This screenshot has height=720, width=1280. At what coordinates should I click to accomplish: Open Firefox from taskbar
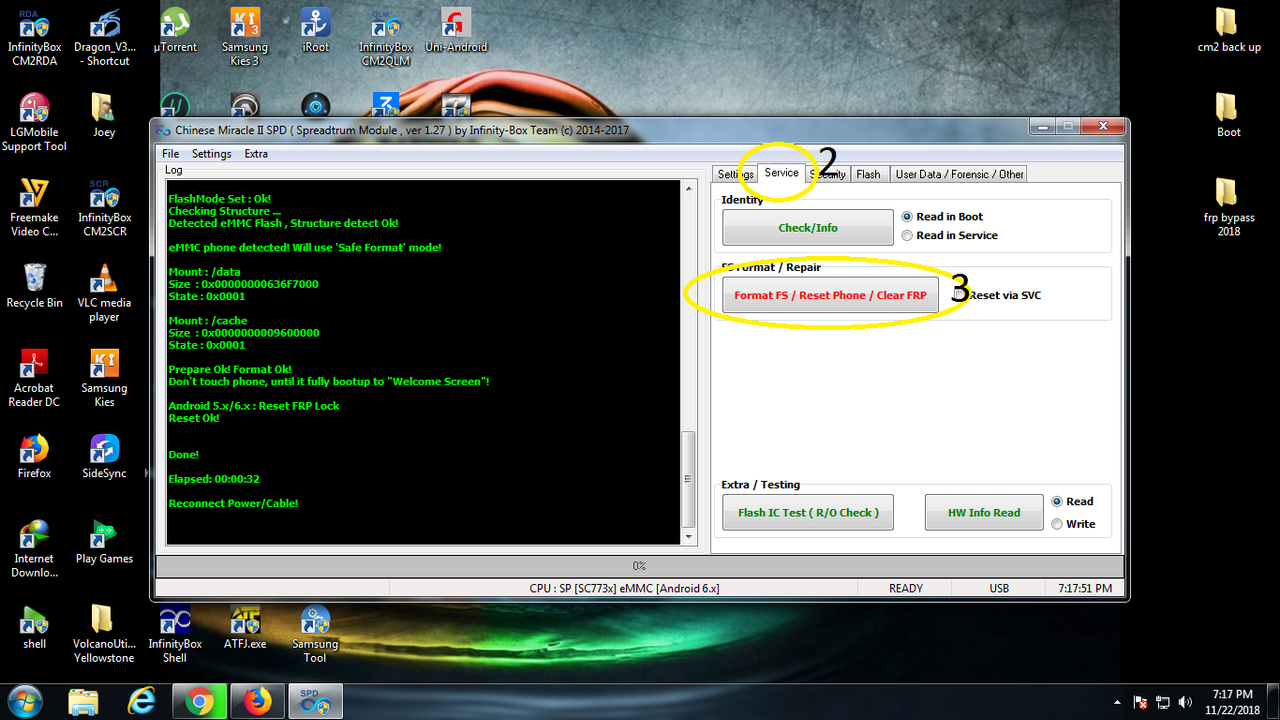[x=257, y=702]
